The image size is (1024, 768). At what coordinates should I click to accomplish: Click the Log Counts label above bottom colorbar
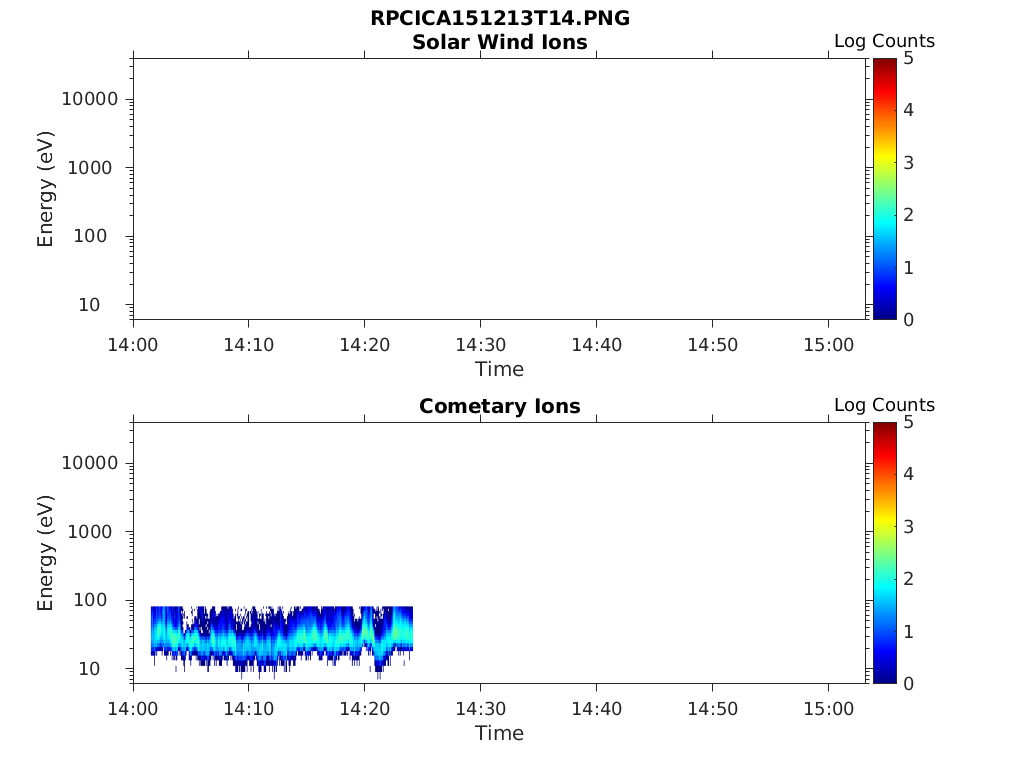pos(884,405)
